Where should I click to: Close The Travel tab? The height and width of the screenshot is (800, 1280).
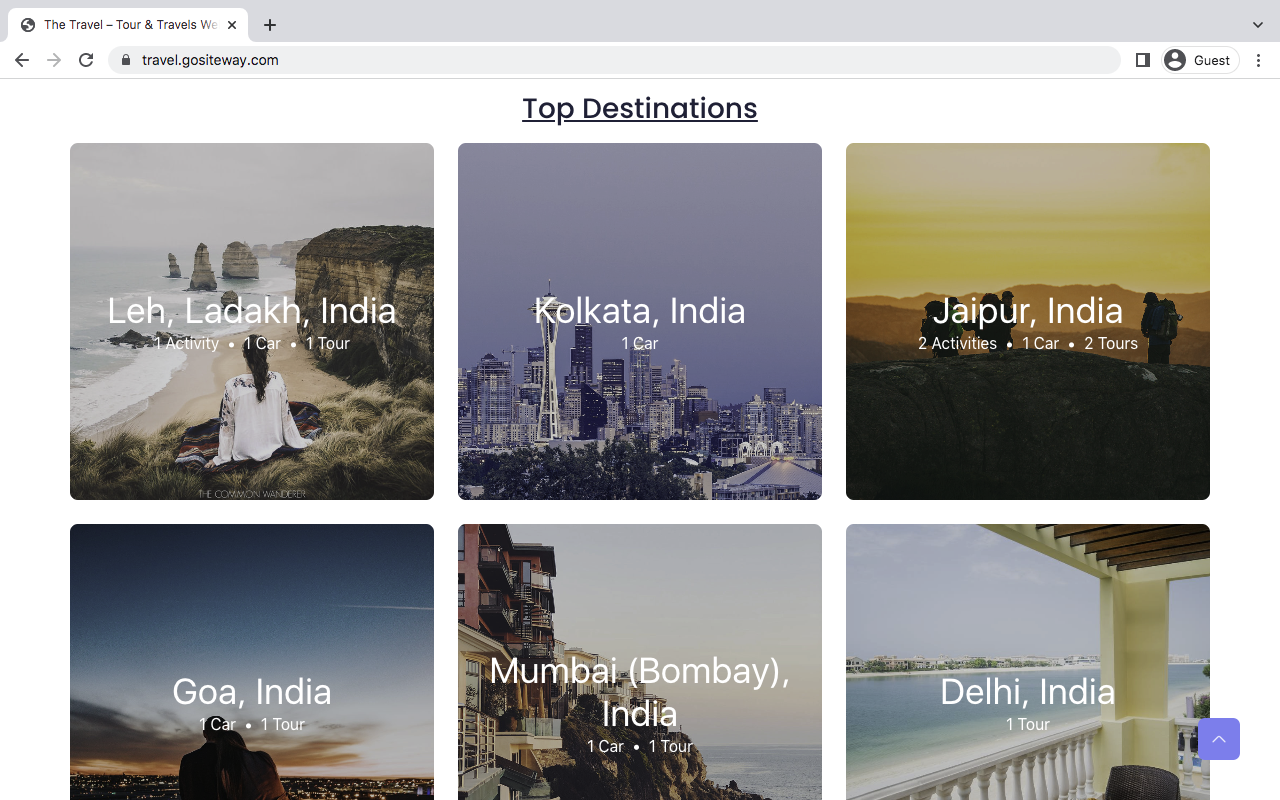[x=232, y=25]
